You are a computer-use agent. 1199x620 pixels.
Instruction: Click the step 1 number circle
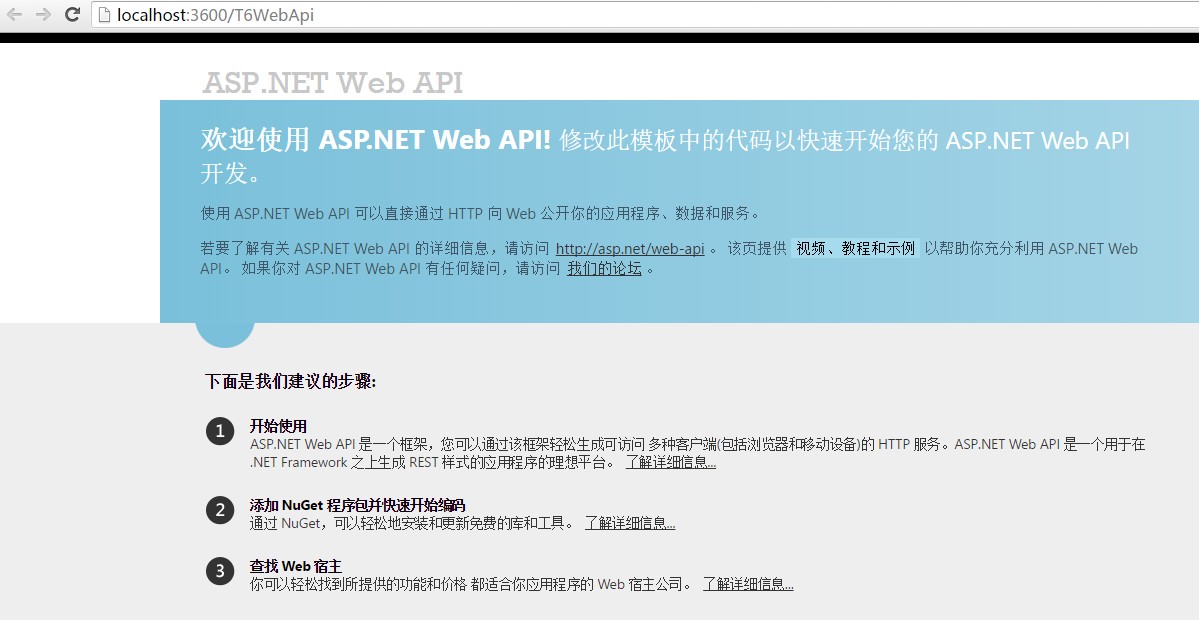[219, 431]
